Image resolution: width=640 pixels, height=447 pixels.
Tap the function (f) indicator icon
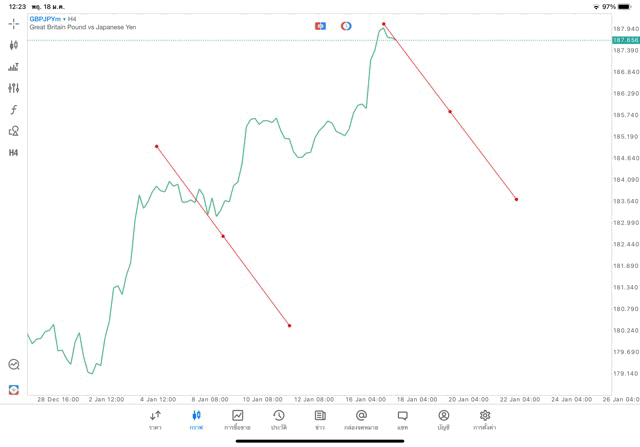[14, 110]
